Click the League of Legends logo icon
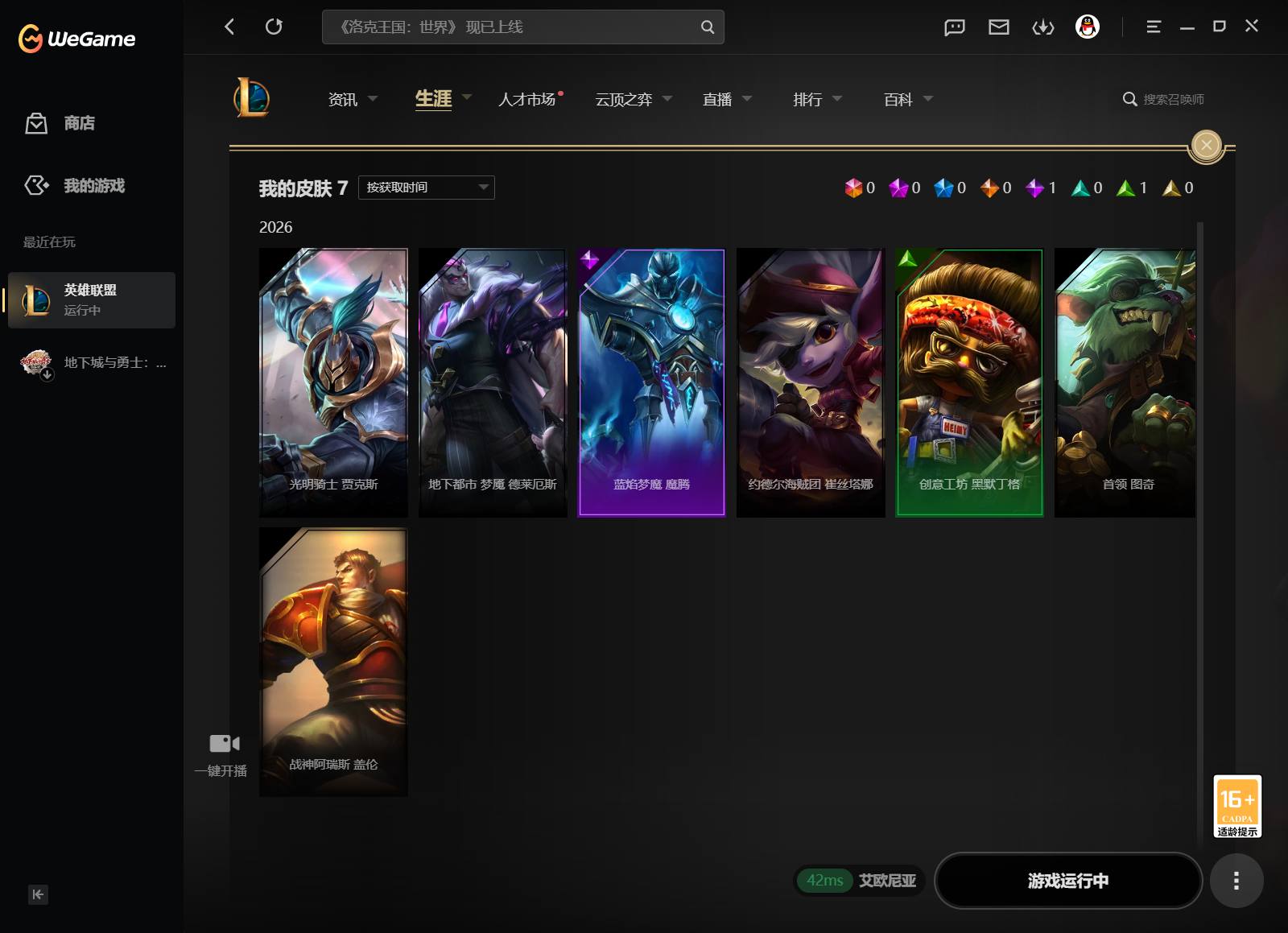Screen dimensions: 1288x933 [x=252, y=98]
